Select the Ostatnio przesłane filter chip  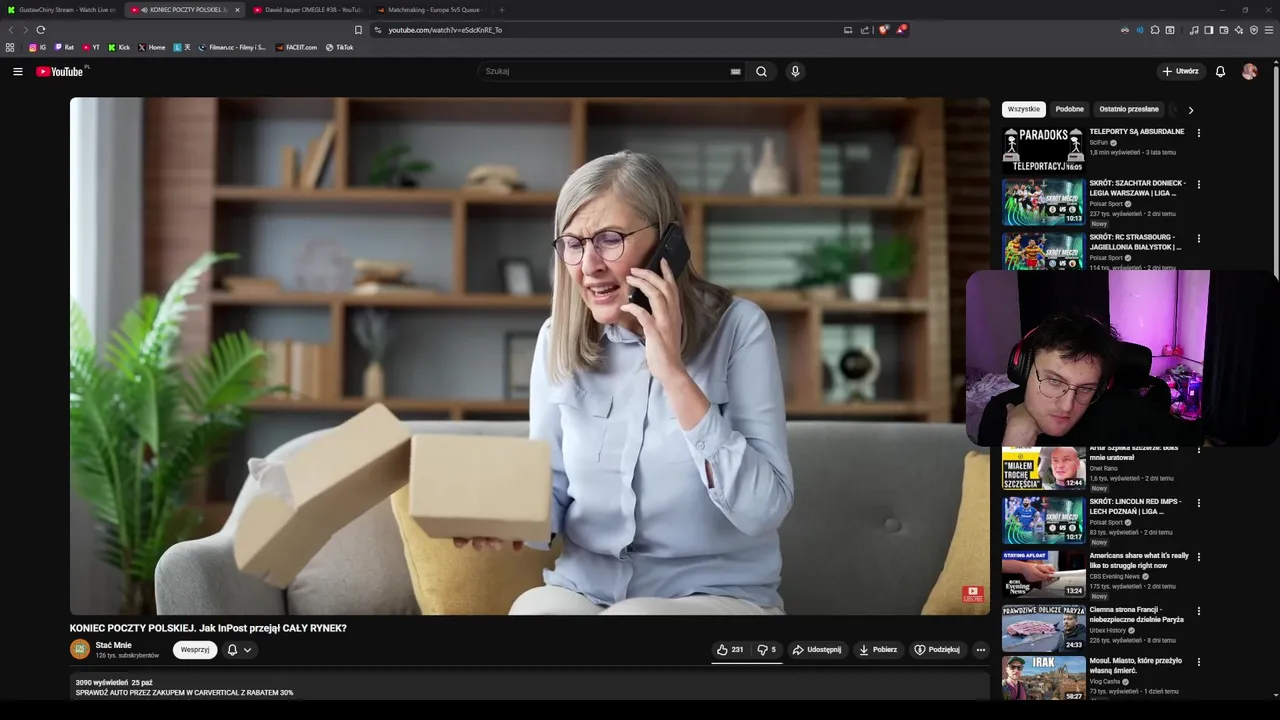(1129, 109)
